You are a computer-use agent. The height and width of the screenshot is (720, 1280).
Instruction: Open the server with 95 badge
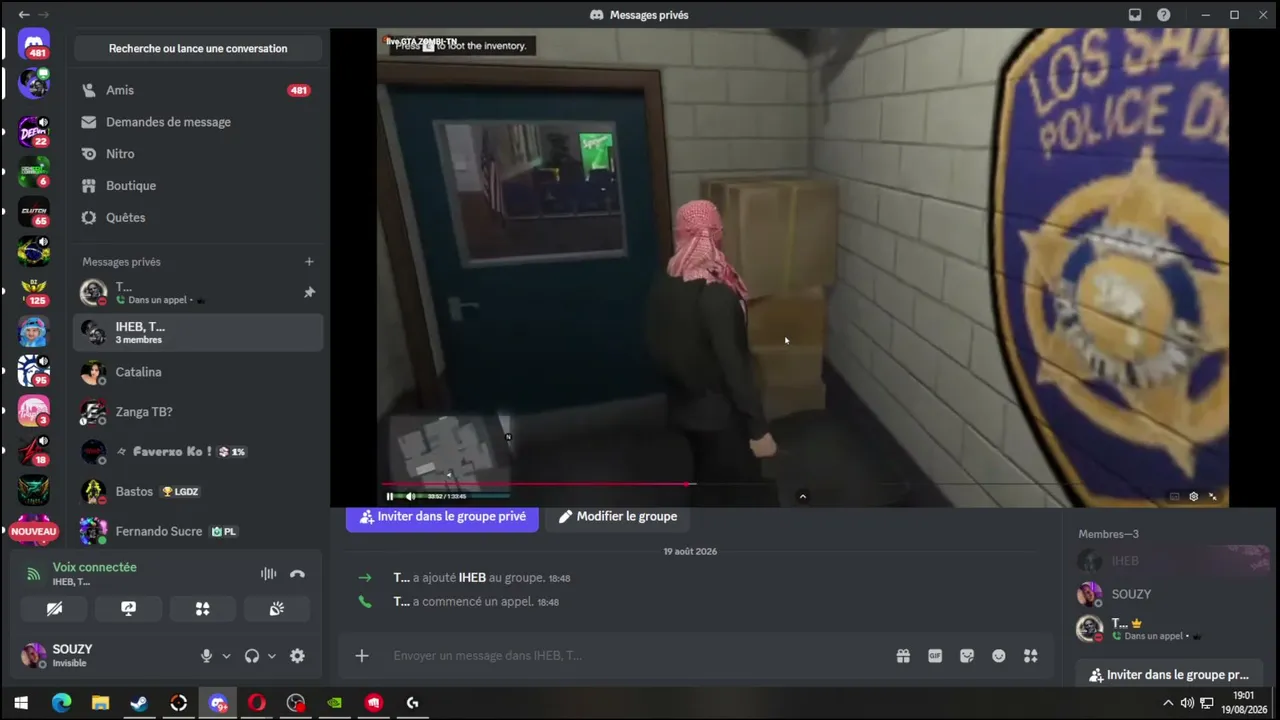tap(34, 371)
